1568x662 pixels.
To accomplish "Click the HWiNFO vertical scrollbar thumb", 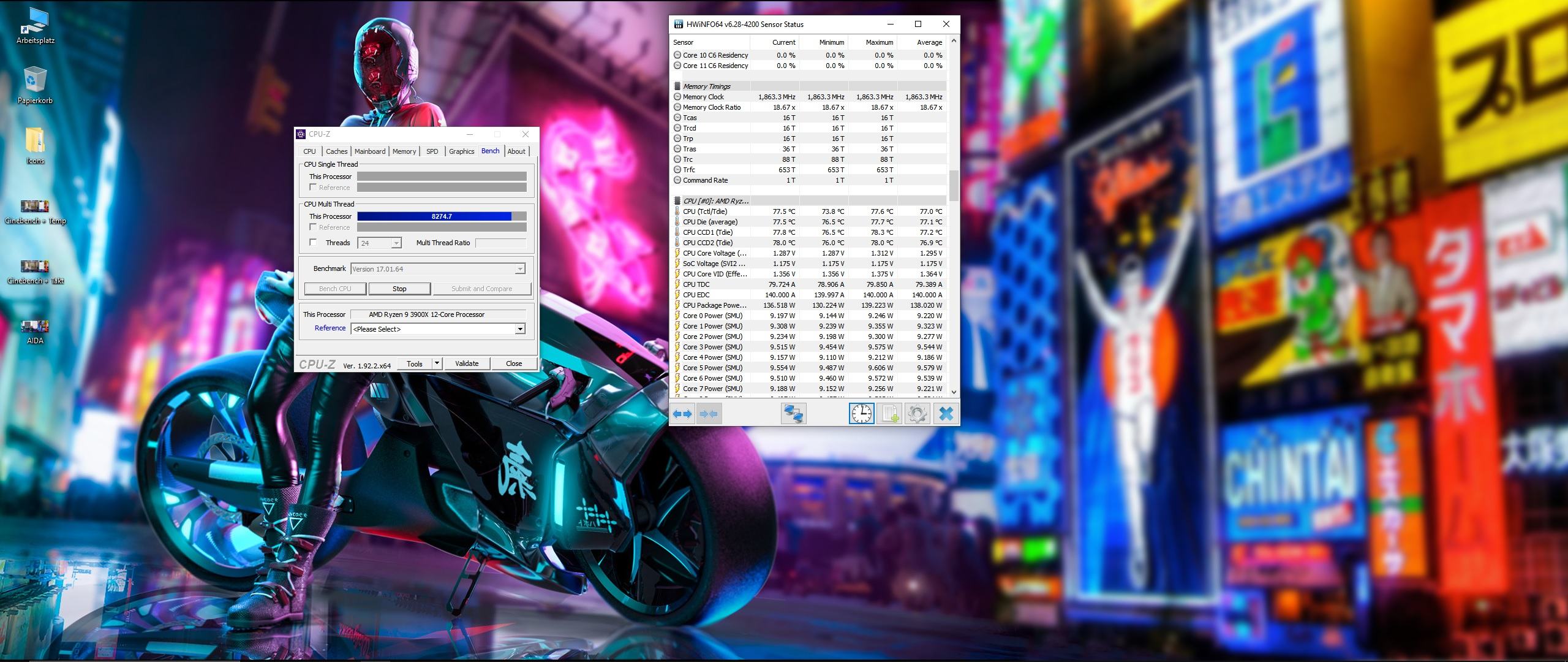I will [x=954, y=186].
